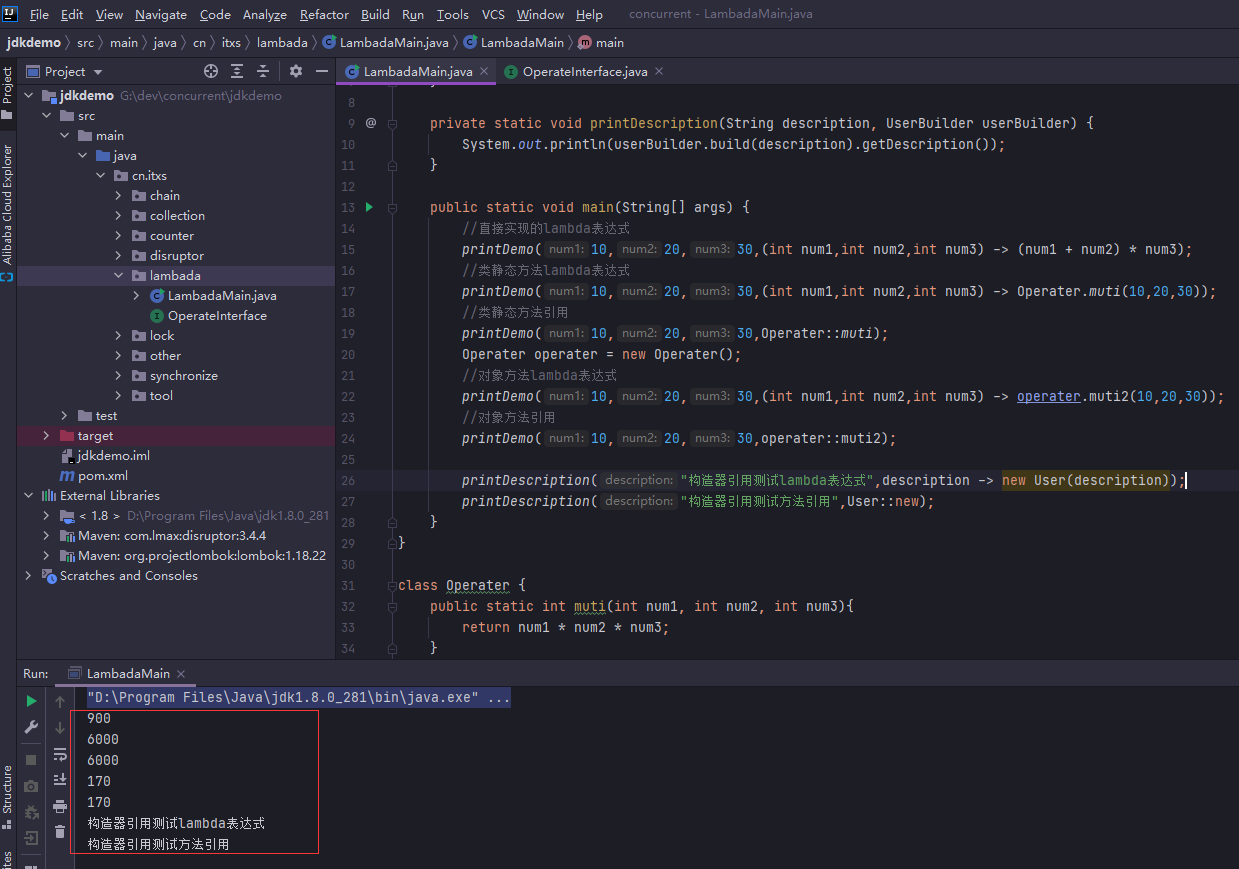Clear all console output trash icon

click(60, 831)
